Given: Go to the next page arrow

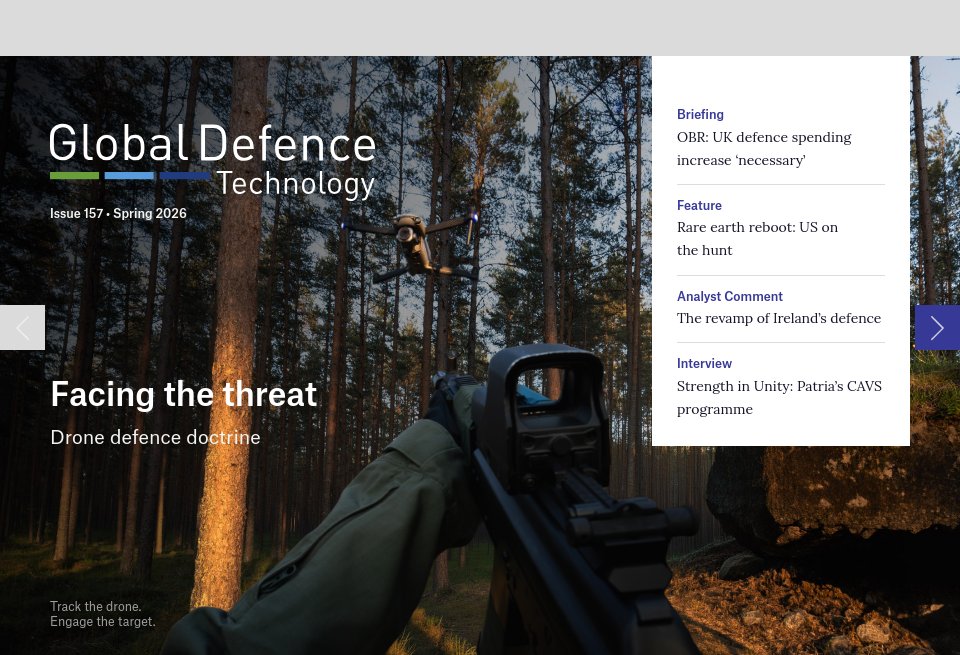Looking at the screenshot, I should pos(937,328).
